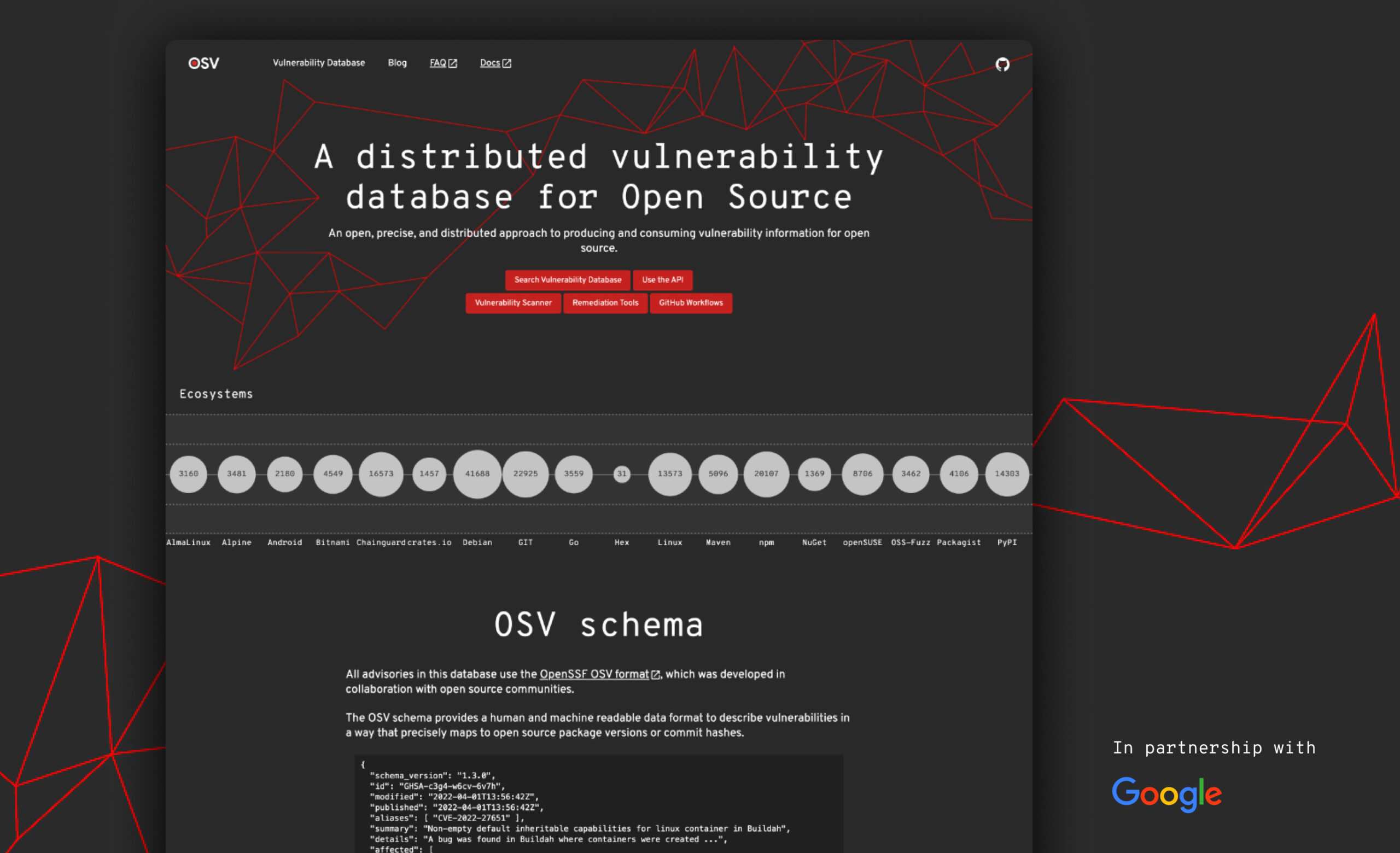Click the Google logo

tap(1167, 793)
